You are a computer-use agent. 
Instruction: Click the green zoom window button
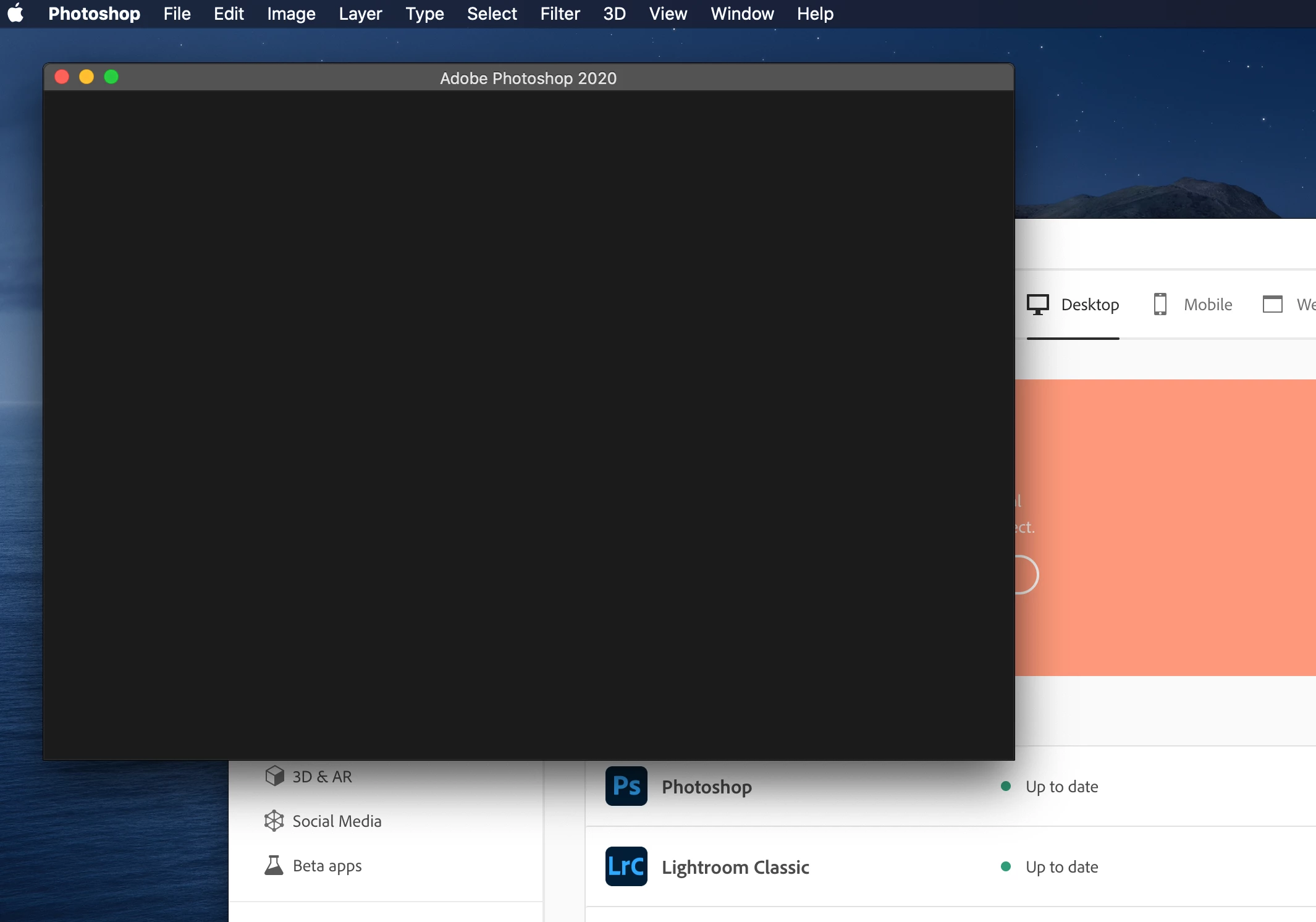coord(111,77)
